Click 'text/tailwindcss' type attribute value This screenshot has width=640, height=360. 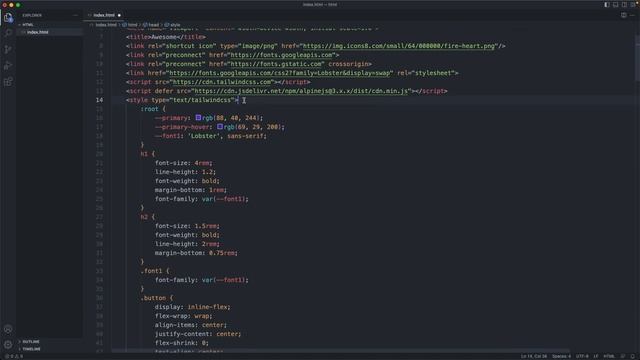[x=202, y=100]
